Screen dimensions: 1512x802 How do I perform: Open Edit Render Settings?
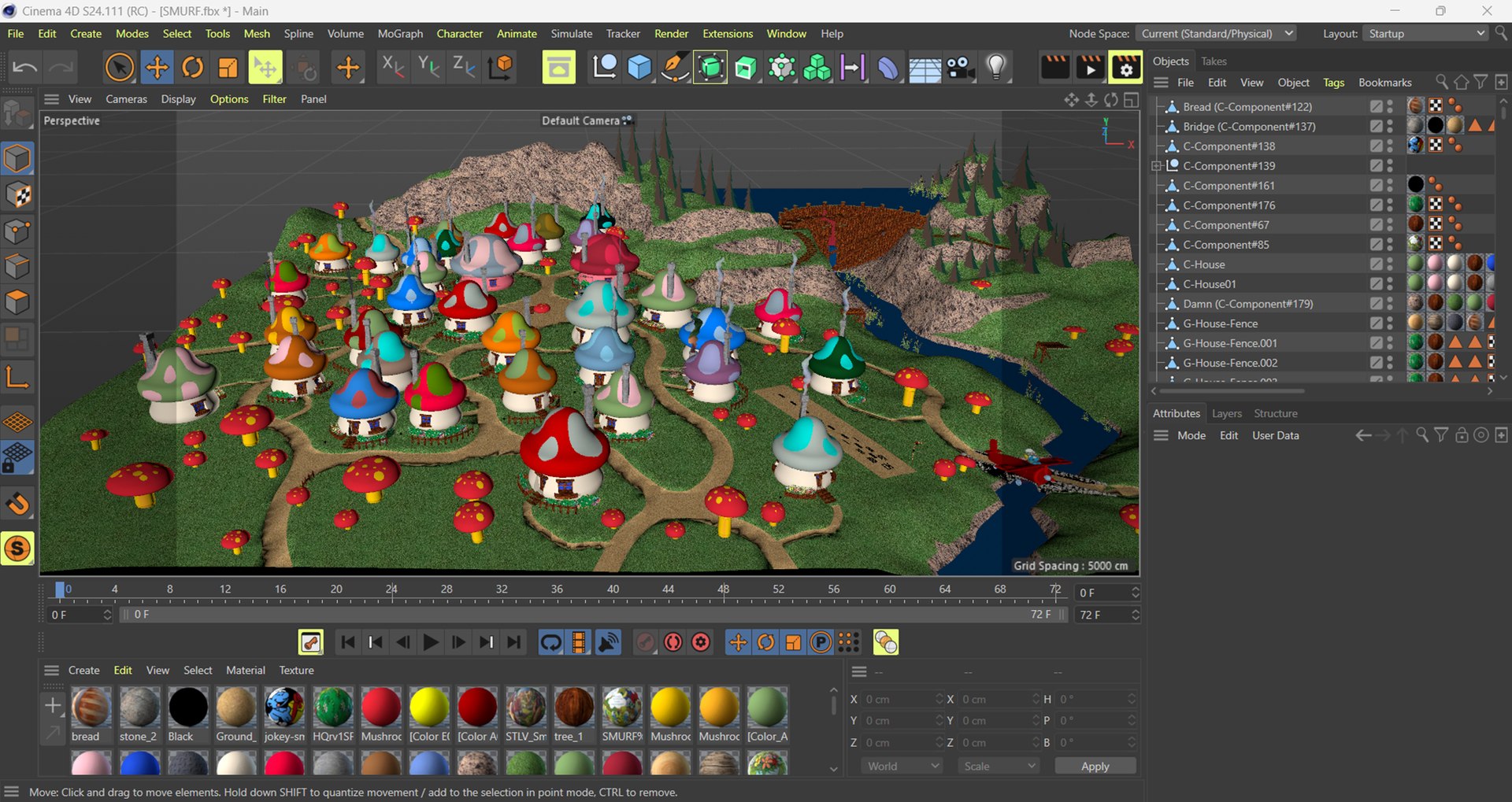click(1125, 68)
